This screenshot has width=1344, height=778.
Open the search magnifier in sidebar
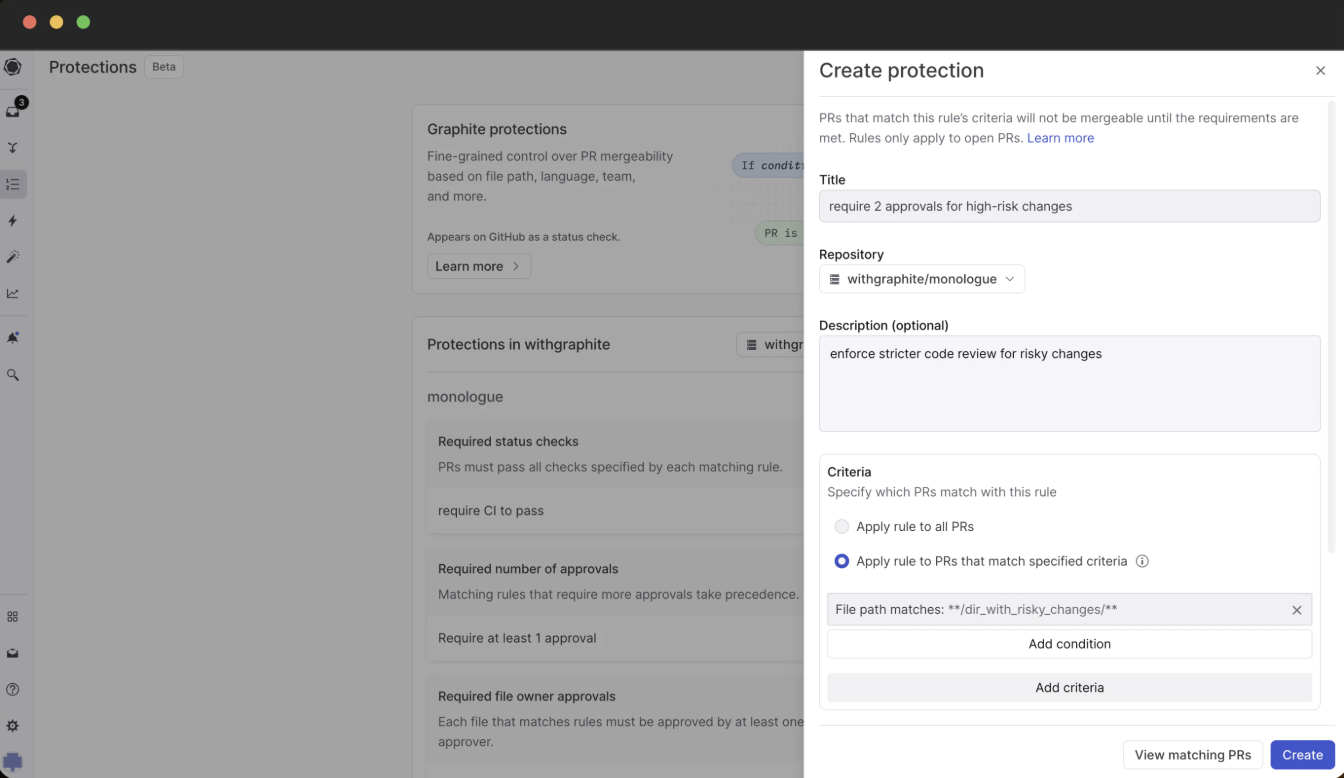coord(13,374)
